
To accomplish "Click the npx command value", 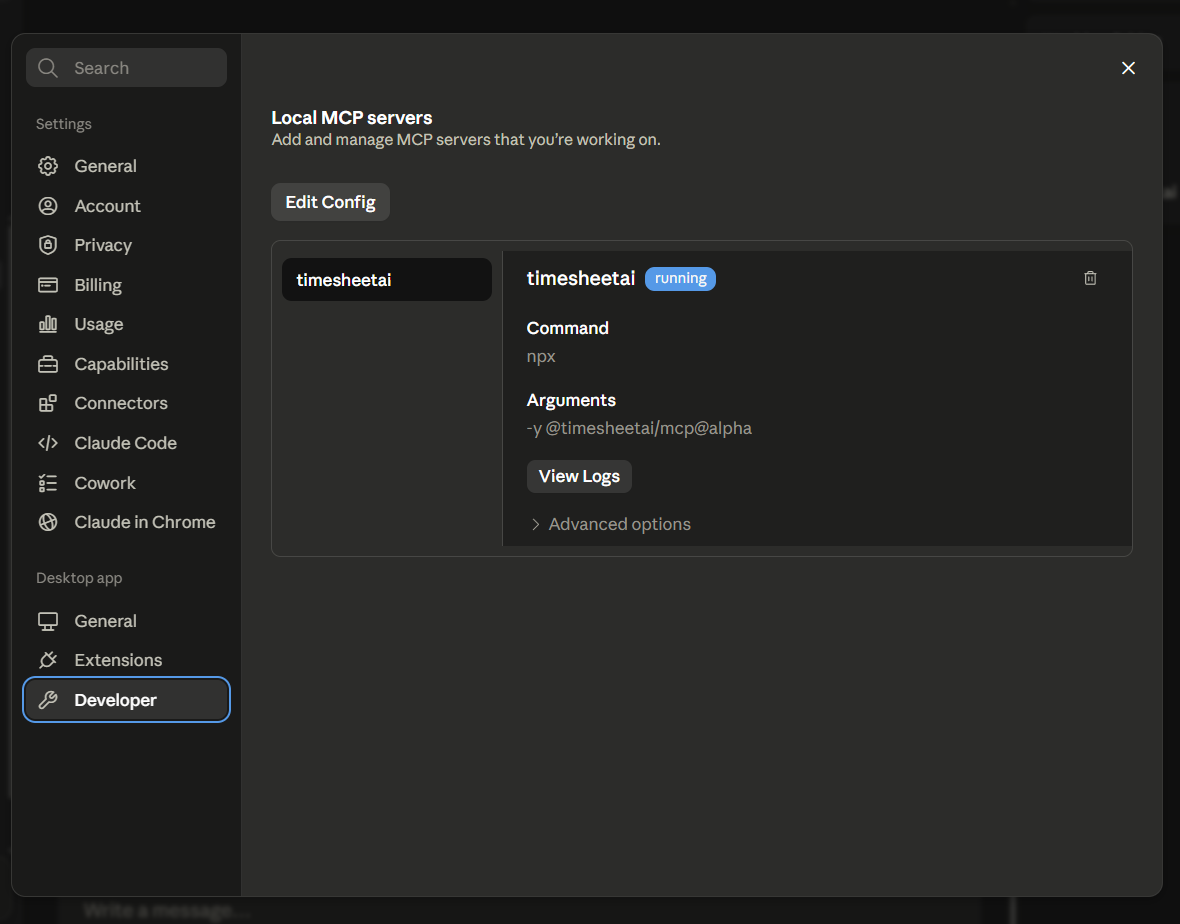I will click(x=541, y=357).
